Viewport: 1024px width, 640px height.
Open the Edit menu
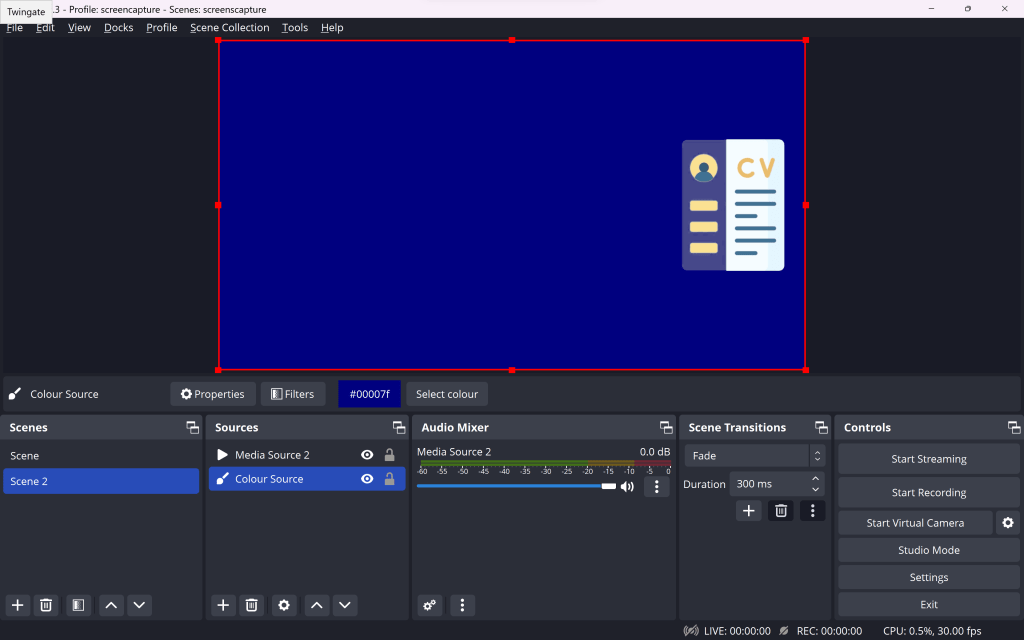(x=45, y=27)
